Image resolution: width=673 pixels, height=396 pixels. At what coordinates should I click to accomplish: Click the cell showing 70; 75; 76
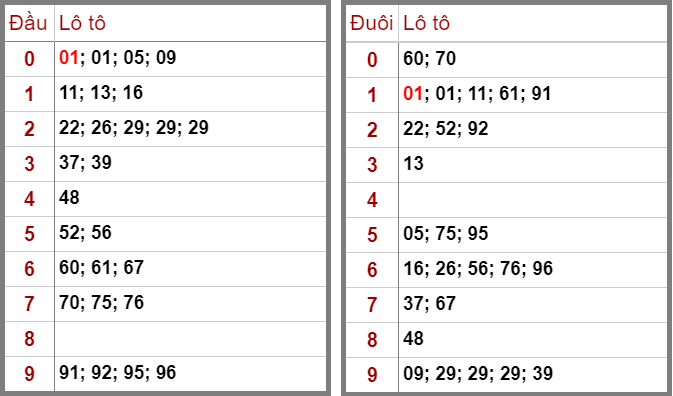(190, 304)
